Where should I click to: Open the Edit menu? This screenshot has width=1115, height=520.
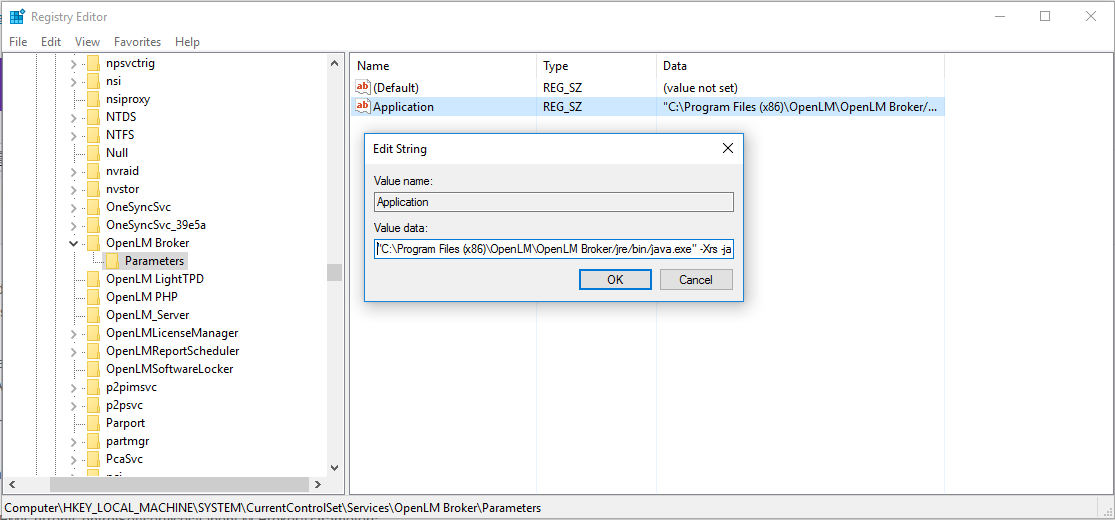pos(51,42)
